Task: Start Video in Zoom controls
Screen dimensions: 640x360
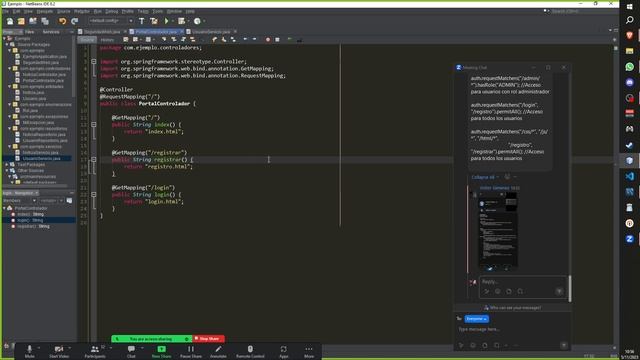Action: (x=59, y=351)
